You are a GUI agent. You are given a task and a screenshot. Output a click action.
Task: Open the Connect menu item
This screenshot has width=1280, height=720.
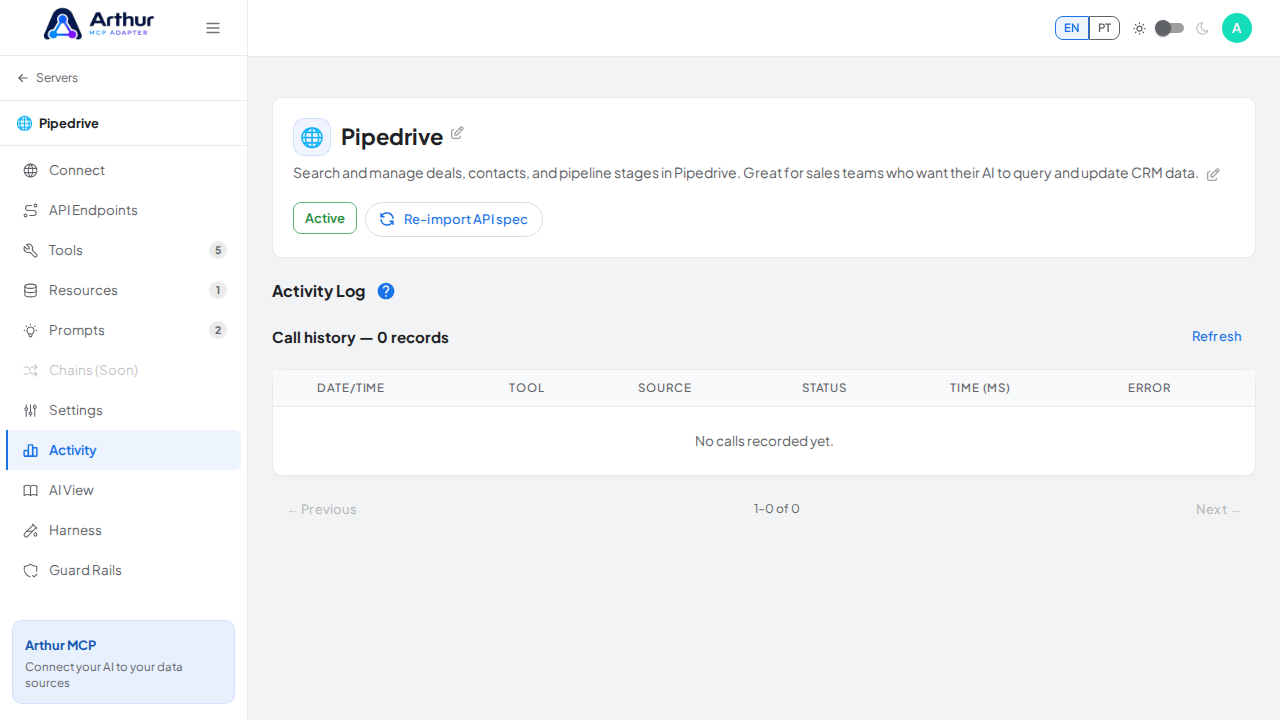[x=124, y=170]
